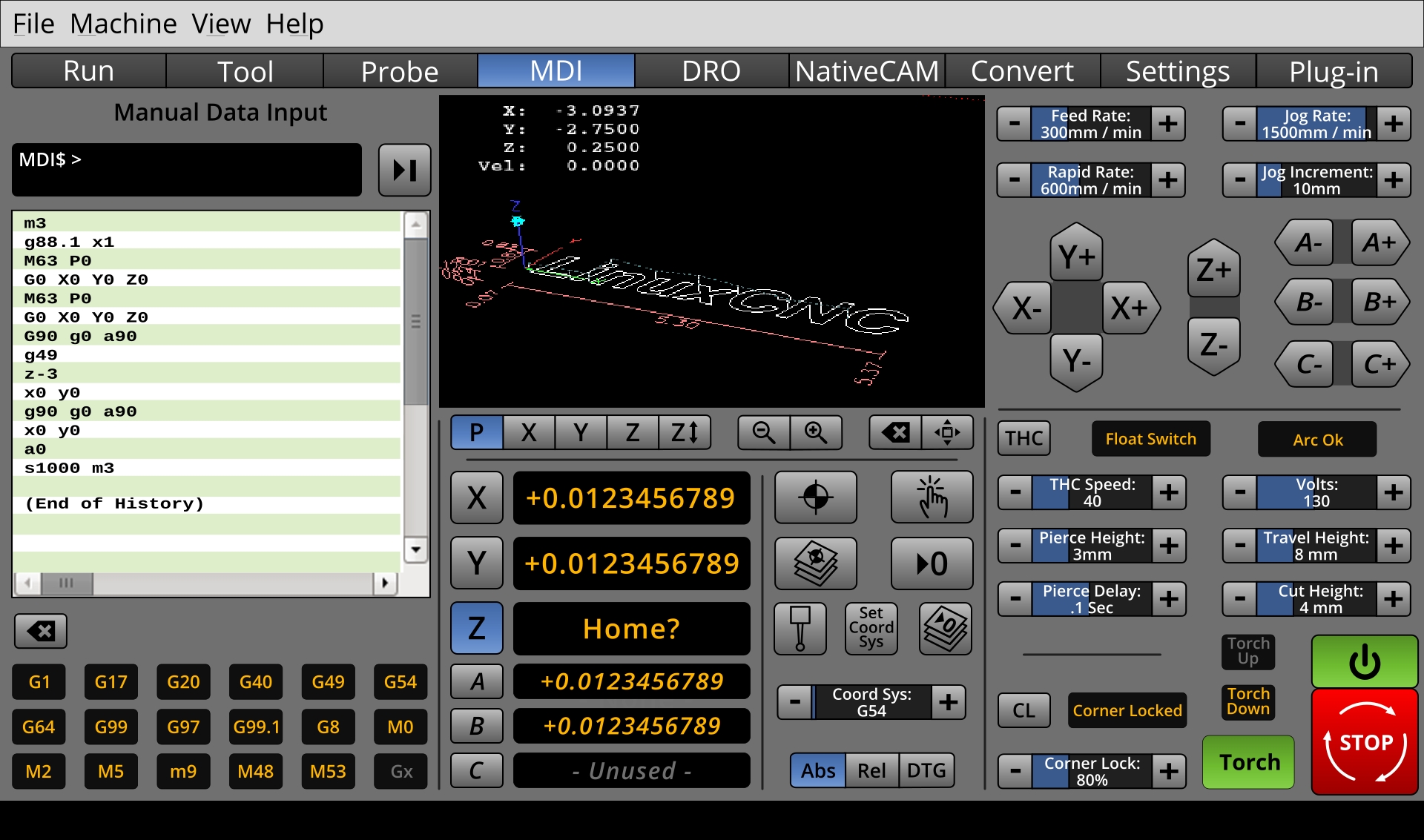Switch preview to Y view
Viewport: 1424px width, 840px height.
(x=581, y=432)
